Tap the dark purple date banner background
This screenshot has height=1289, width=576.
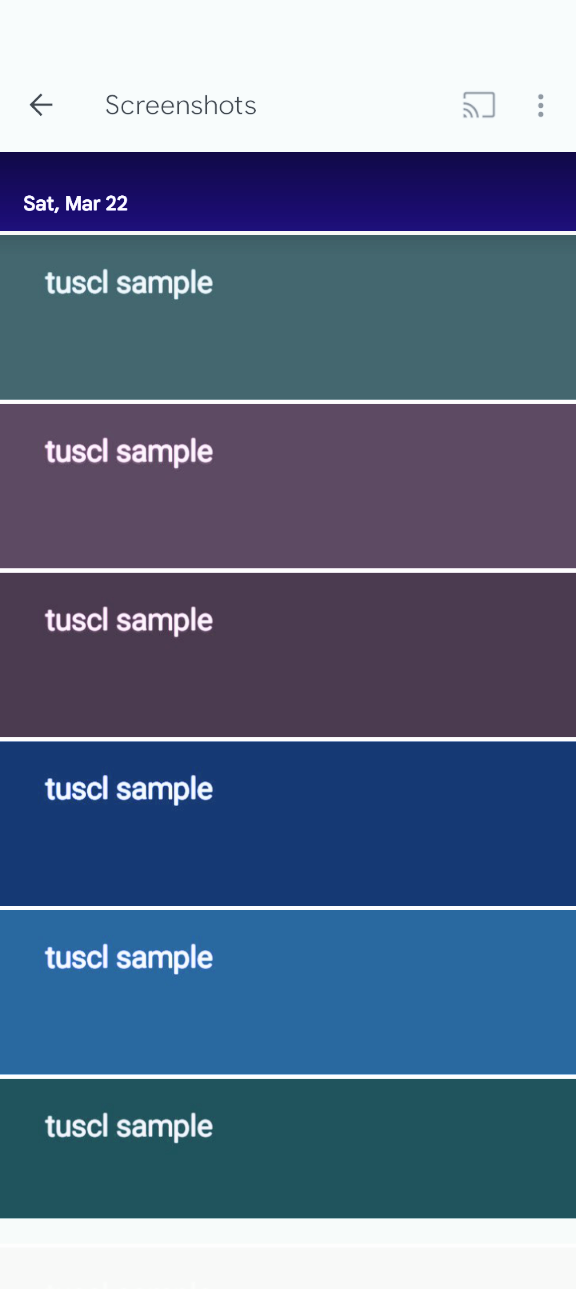point(350,192)
